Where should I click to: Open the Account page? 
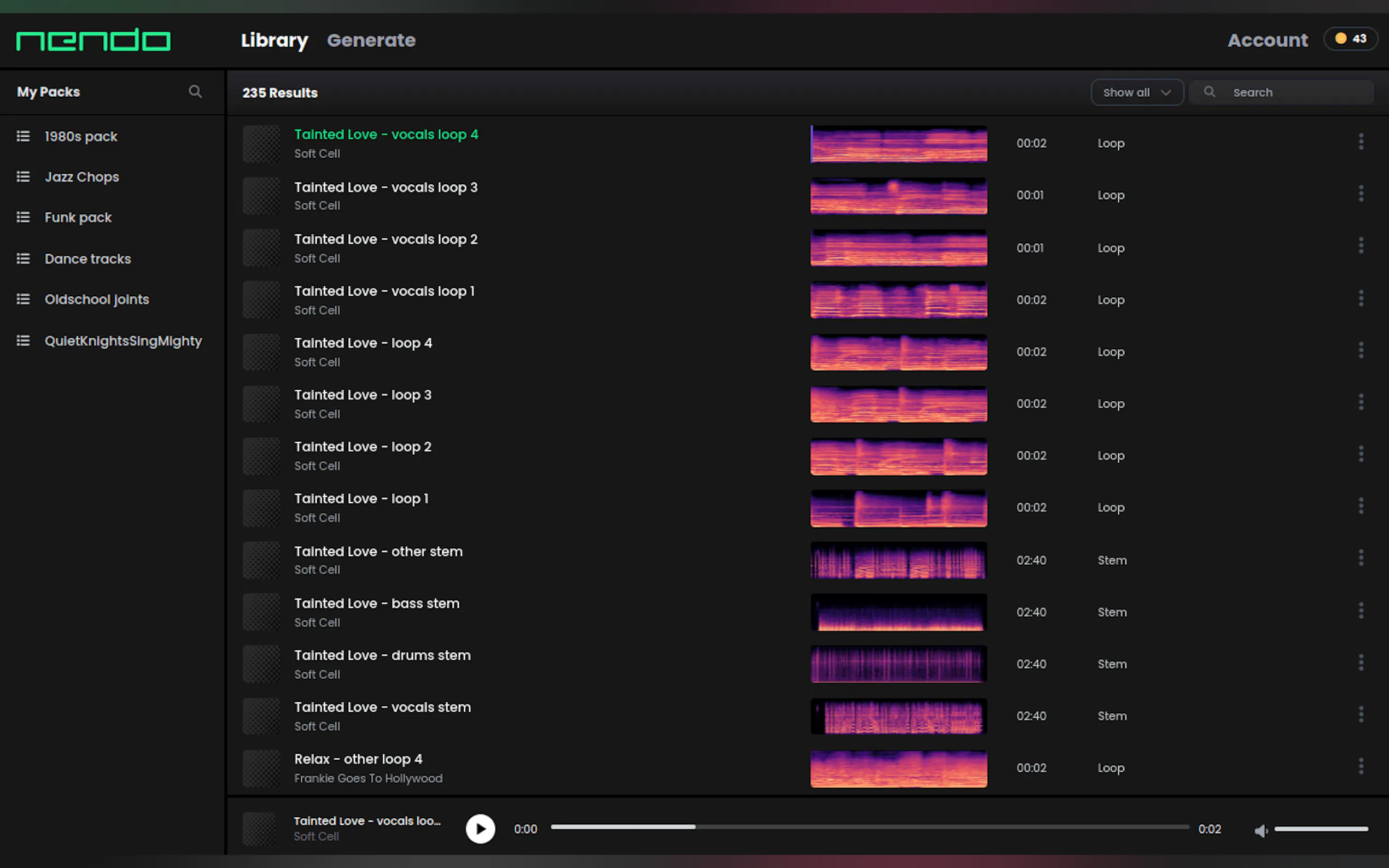[1267, 40]
